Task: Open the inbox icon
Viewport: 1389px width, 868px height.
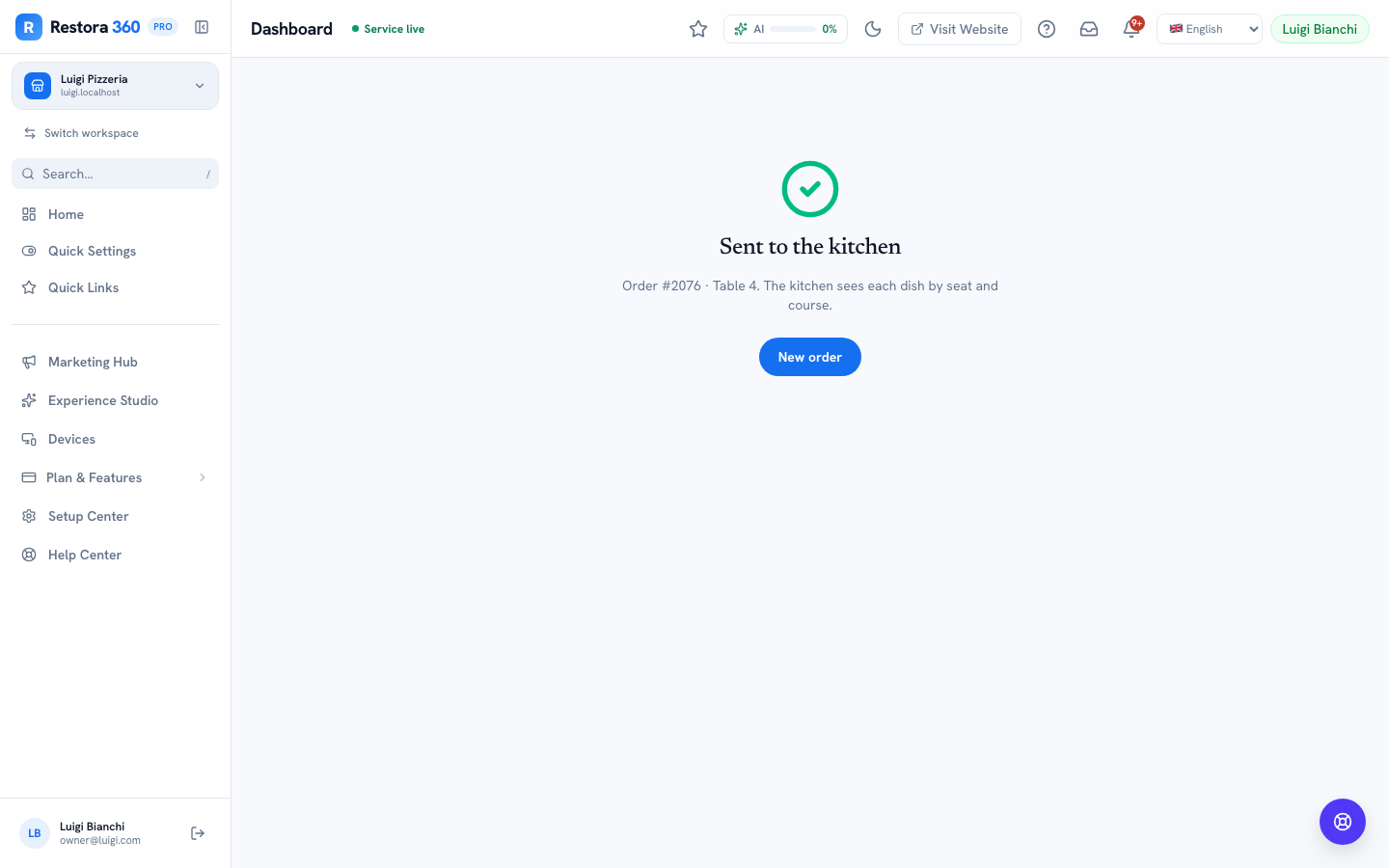Action: tap(1089, 29)
